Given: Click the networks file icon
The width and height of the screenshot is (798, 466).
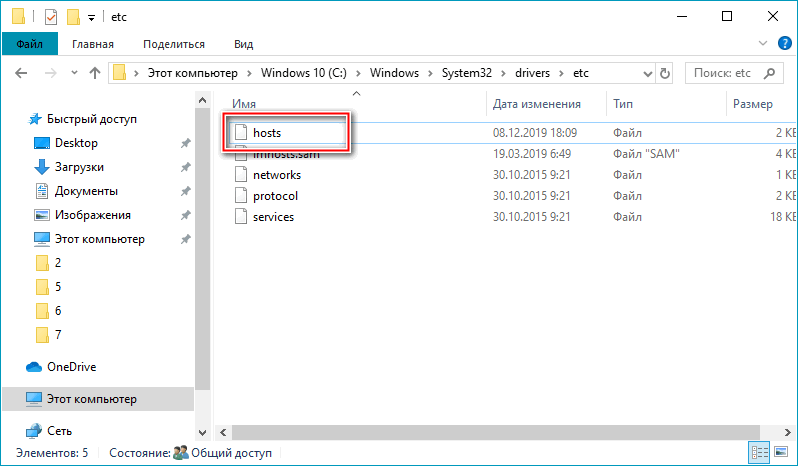Looking at the screenshot, I should [241, 174].
